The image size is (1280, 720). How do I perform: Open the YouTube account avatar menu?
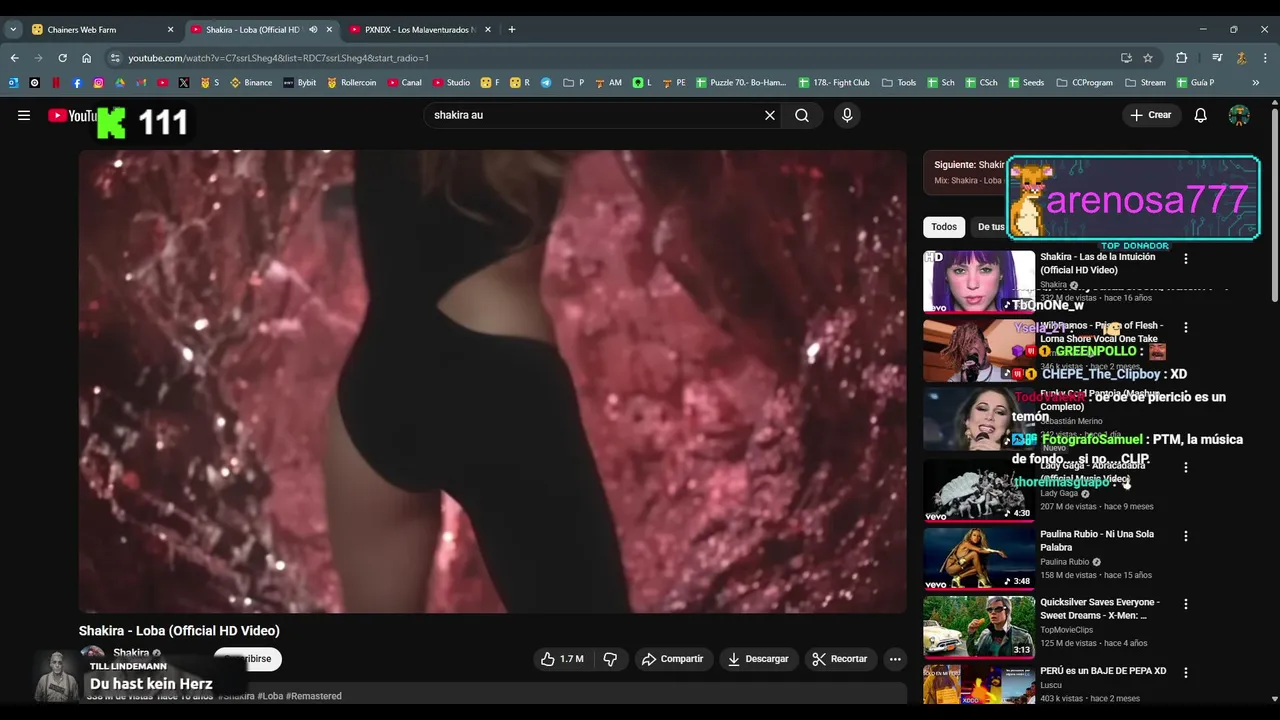point(1239,115)
